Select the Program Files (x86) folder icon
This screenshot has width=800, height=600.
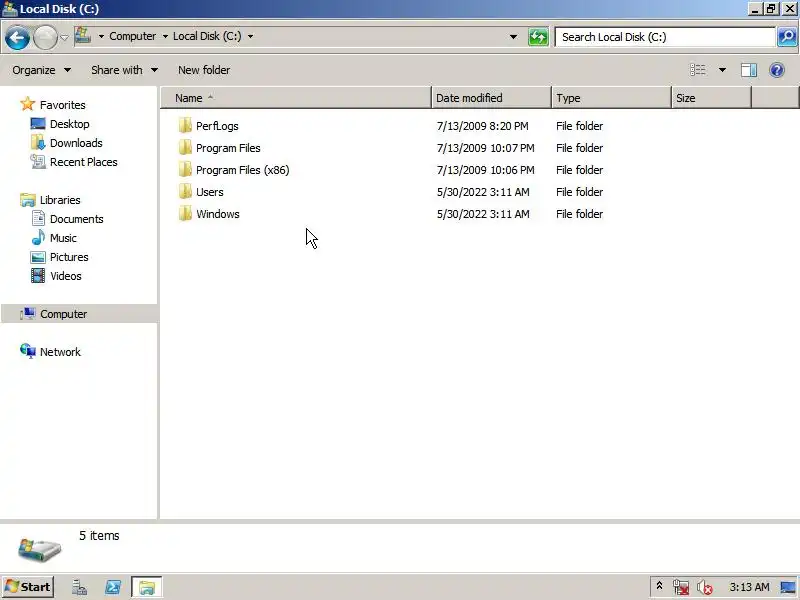[x=185, y=169]
